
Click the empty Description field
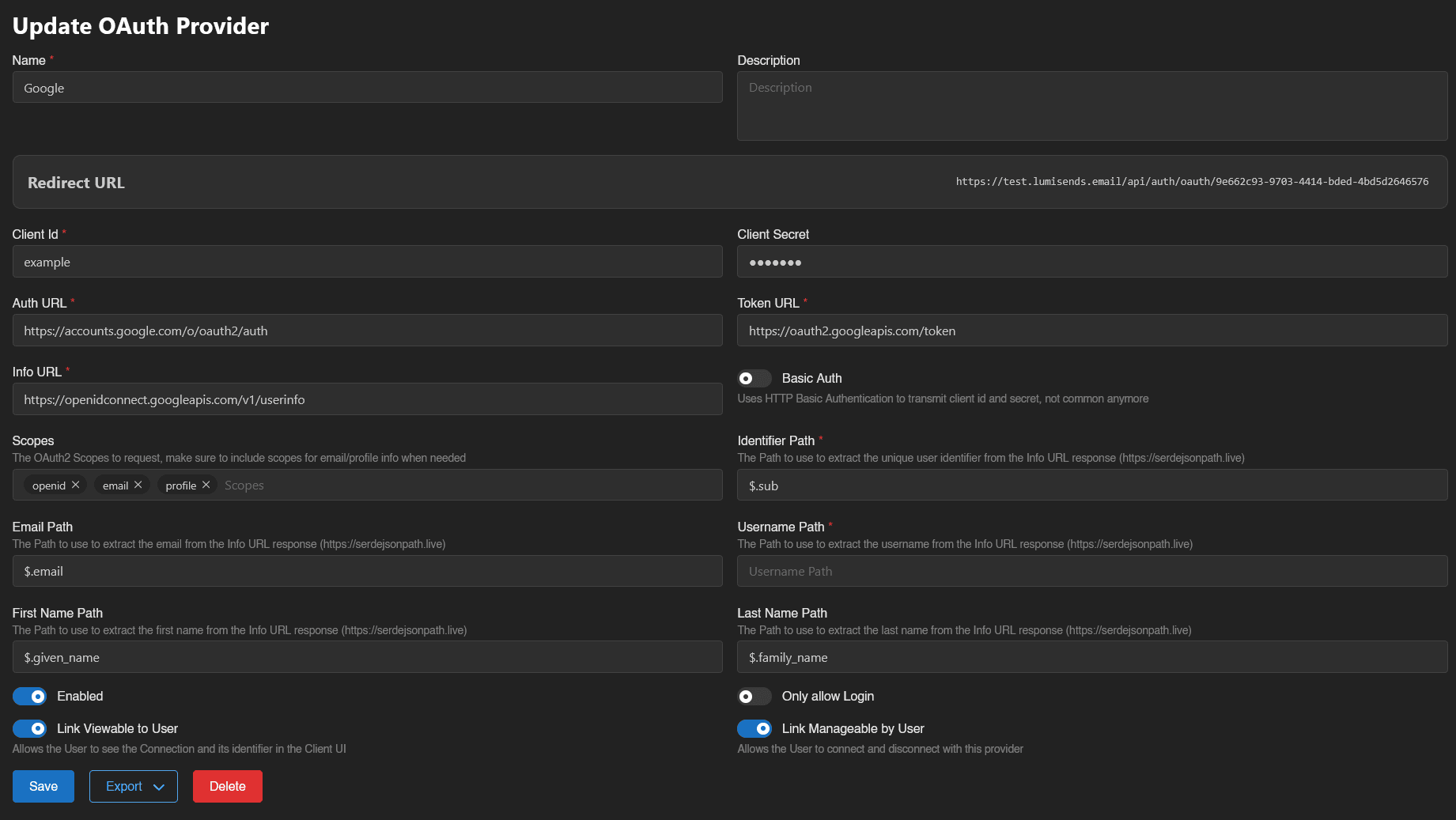tap(1091, 105)
